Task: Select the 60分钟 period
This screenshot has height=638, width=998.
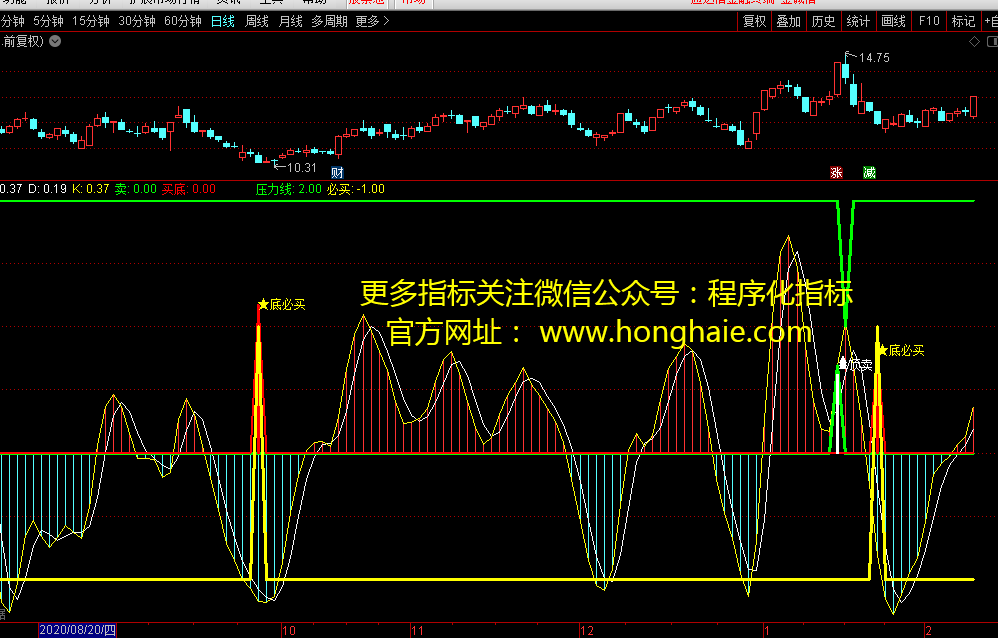Action: point(182,21)
